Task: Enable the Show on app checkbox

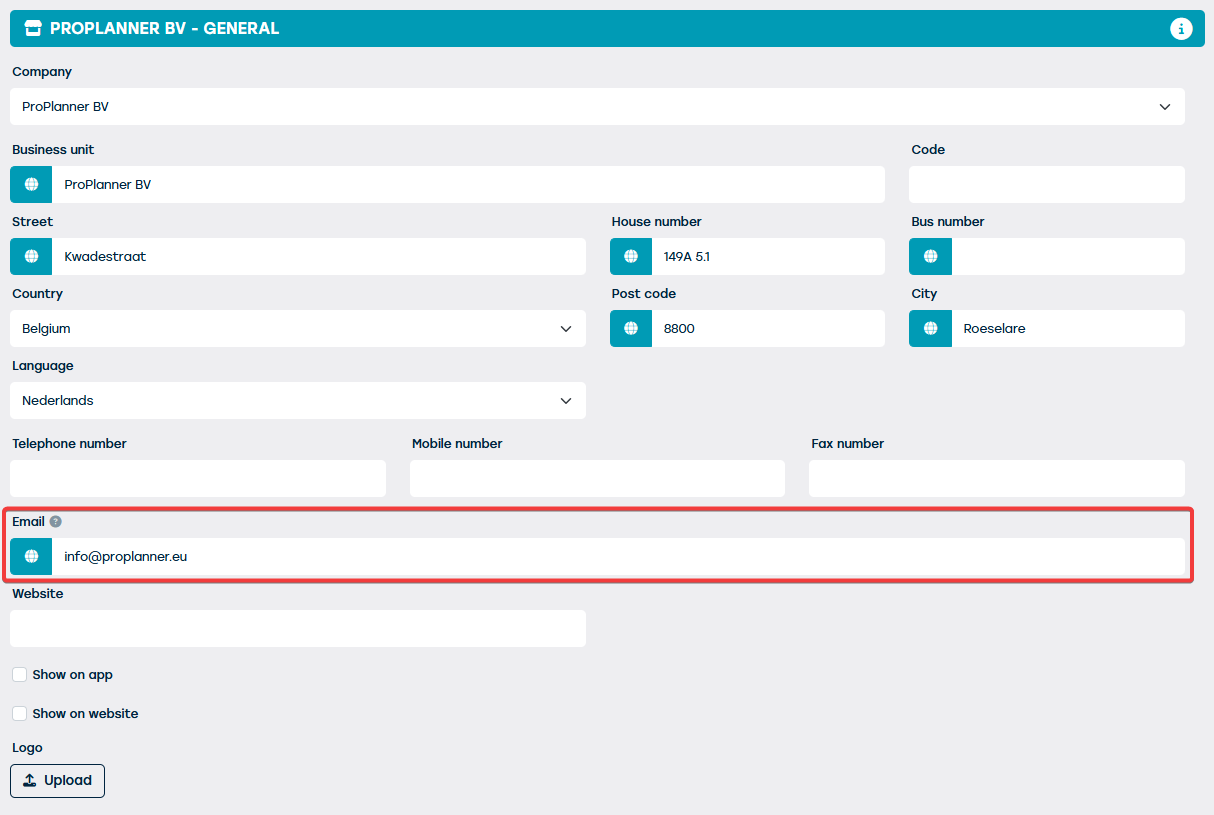Action: click(x=19, y=675)
